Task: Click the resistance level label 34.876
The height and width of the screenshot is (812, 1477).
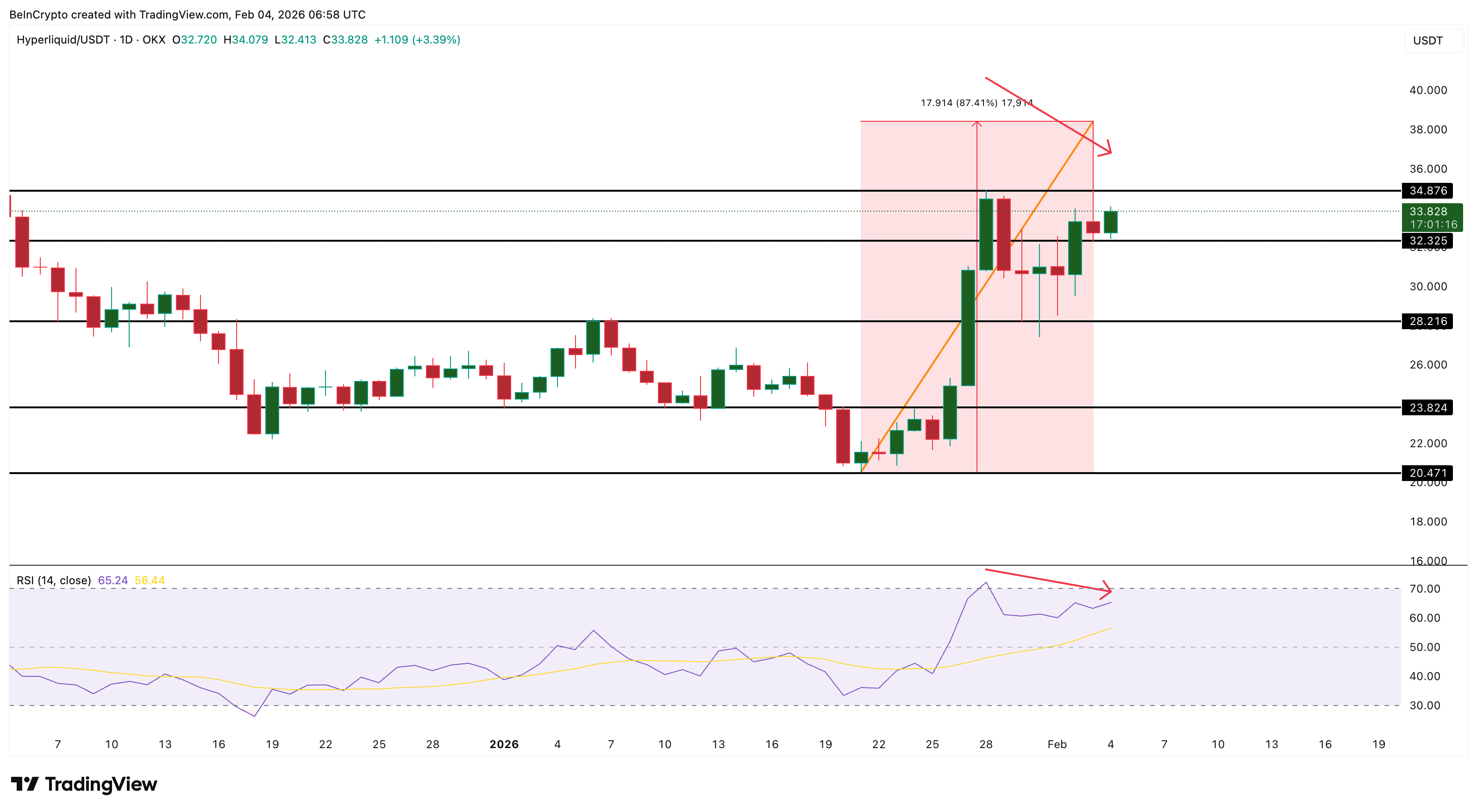Action: tap(1429, 190)
